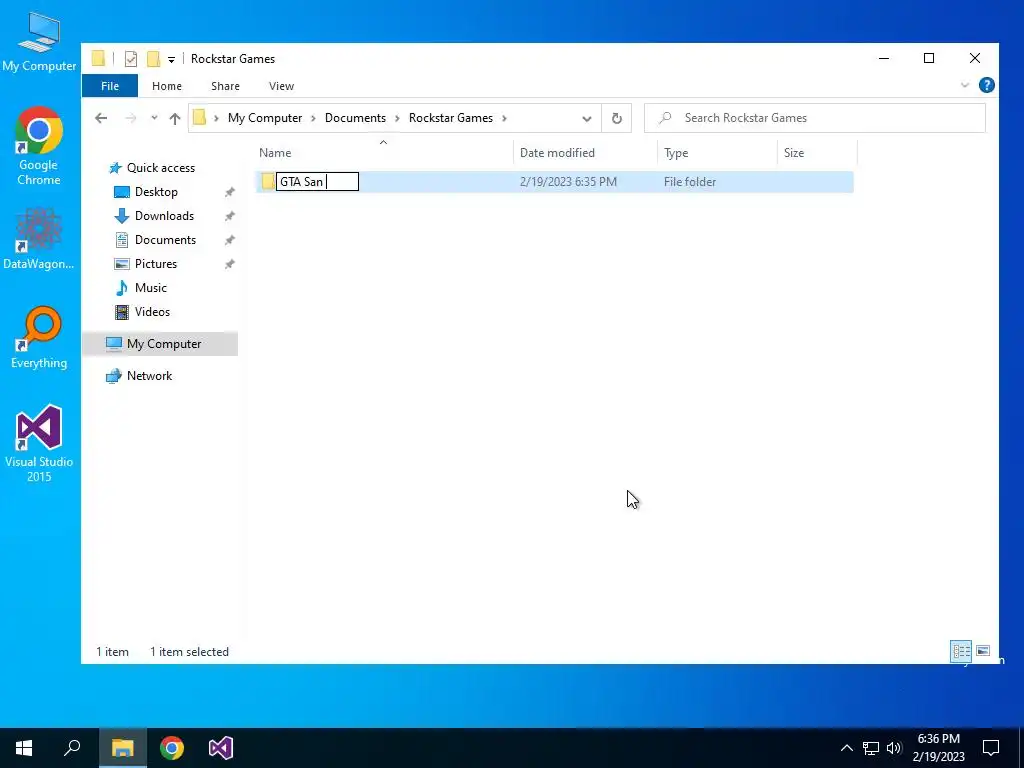This screenshot has height=768, width=1024.
Task: Open File Explorer Help icon
Action: 986,85
